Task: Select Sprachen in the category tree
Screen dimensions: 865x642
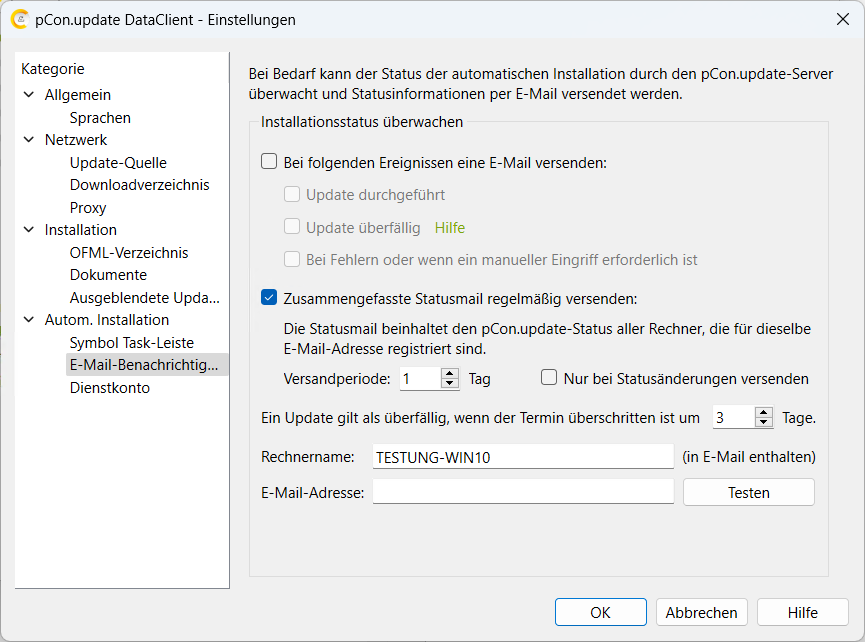Action: pos(100,118)
